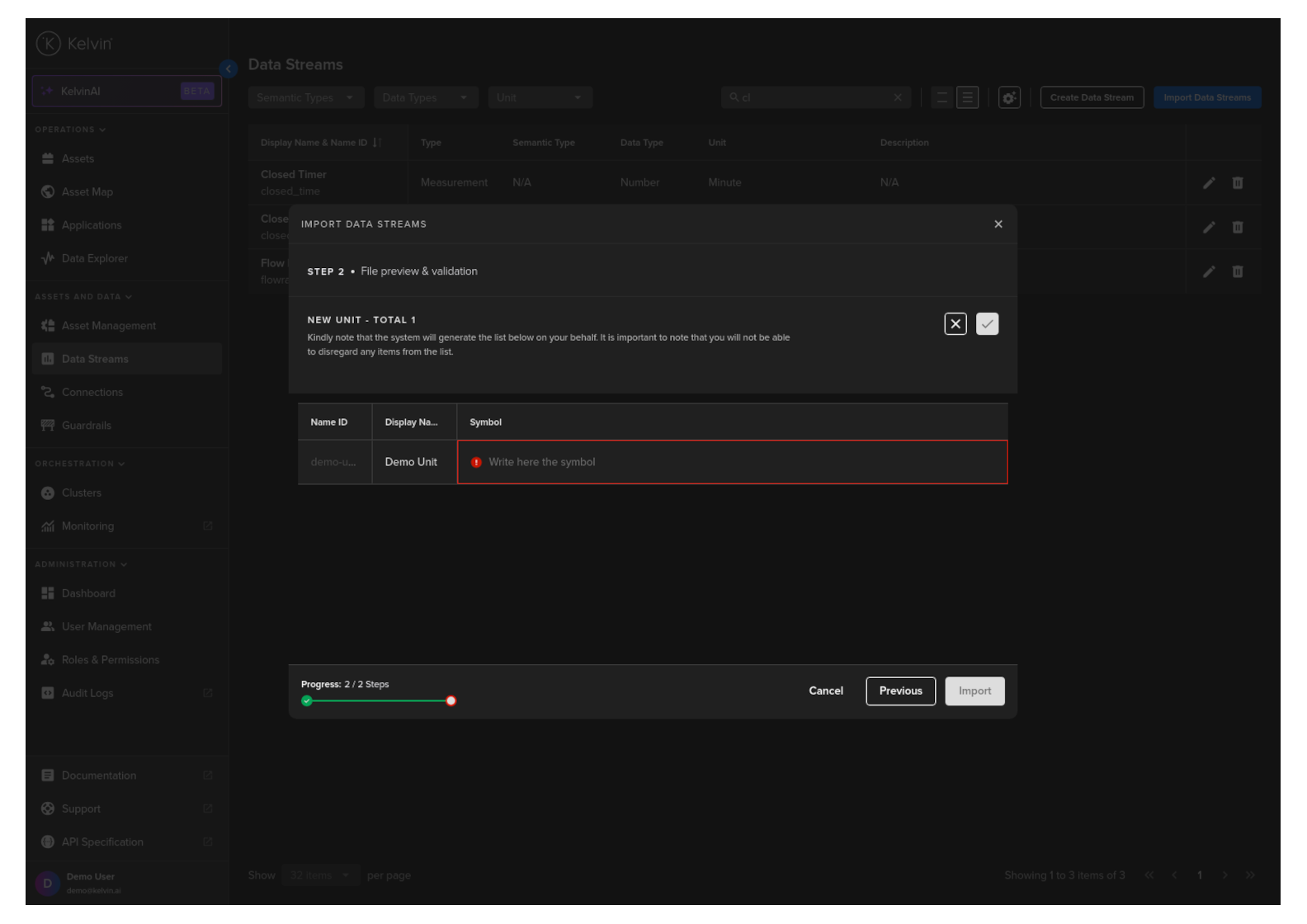Open Connections in sidebar
The image size is (1307, 924).
coord(92,393)
